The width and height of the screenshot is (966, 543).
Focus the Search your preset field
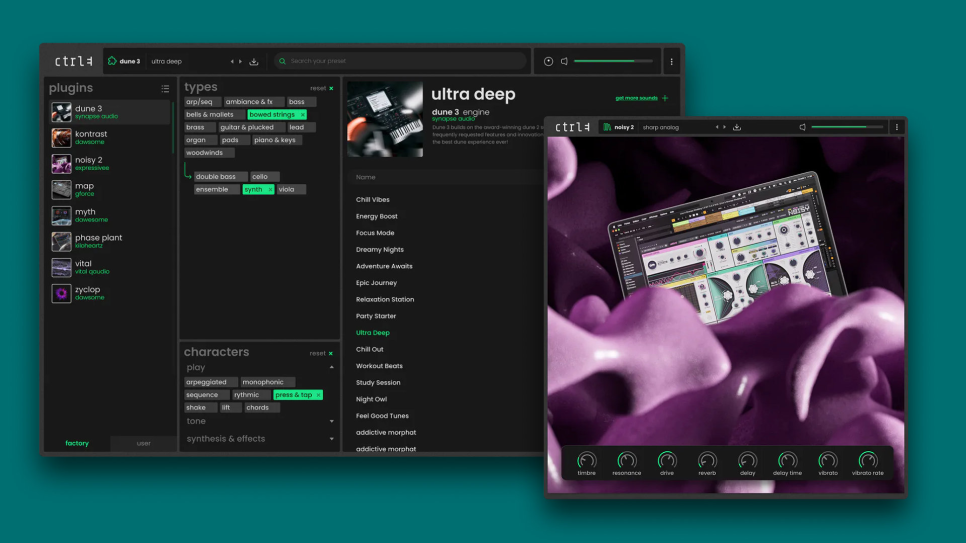(400, 61)
